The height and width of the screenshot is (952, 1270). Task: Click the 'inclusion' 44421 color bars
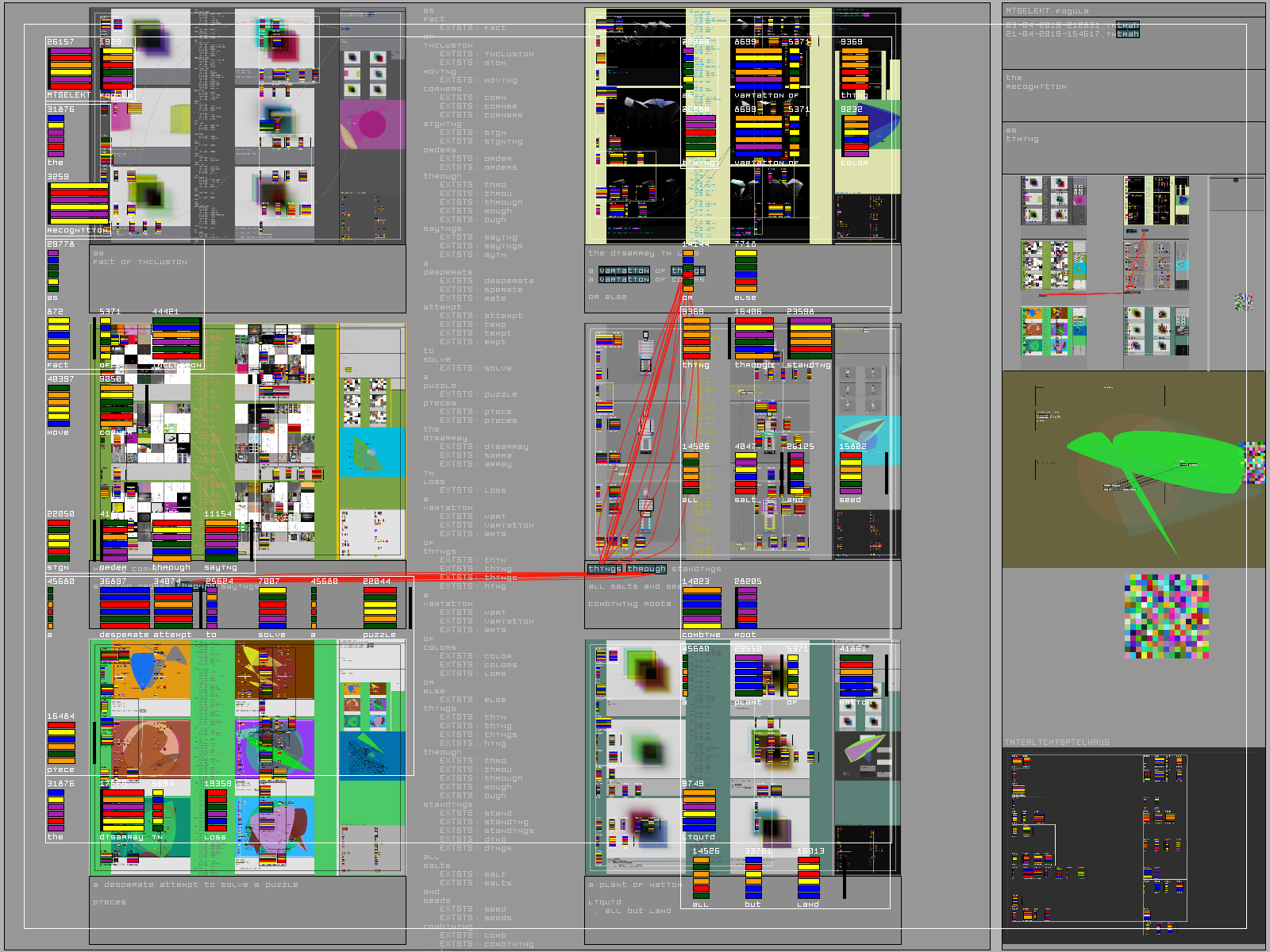(x=176, y=339)
